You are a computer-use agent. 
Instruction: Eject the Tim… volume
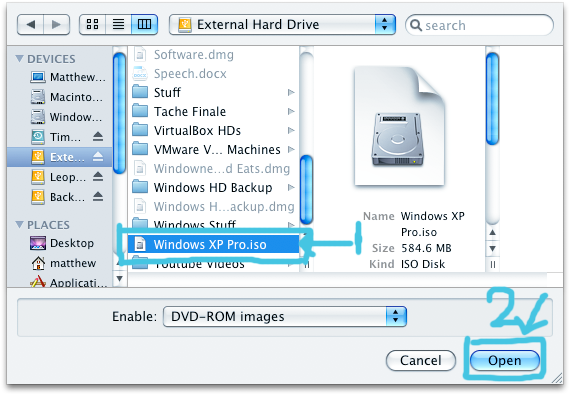coord(98,137)
